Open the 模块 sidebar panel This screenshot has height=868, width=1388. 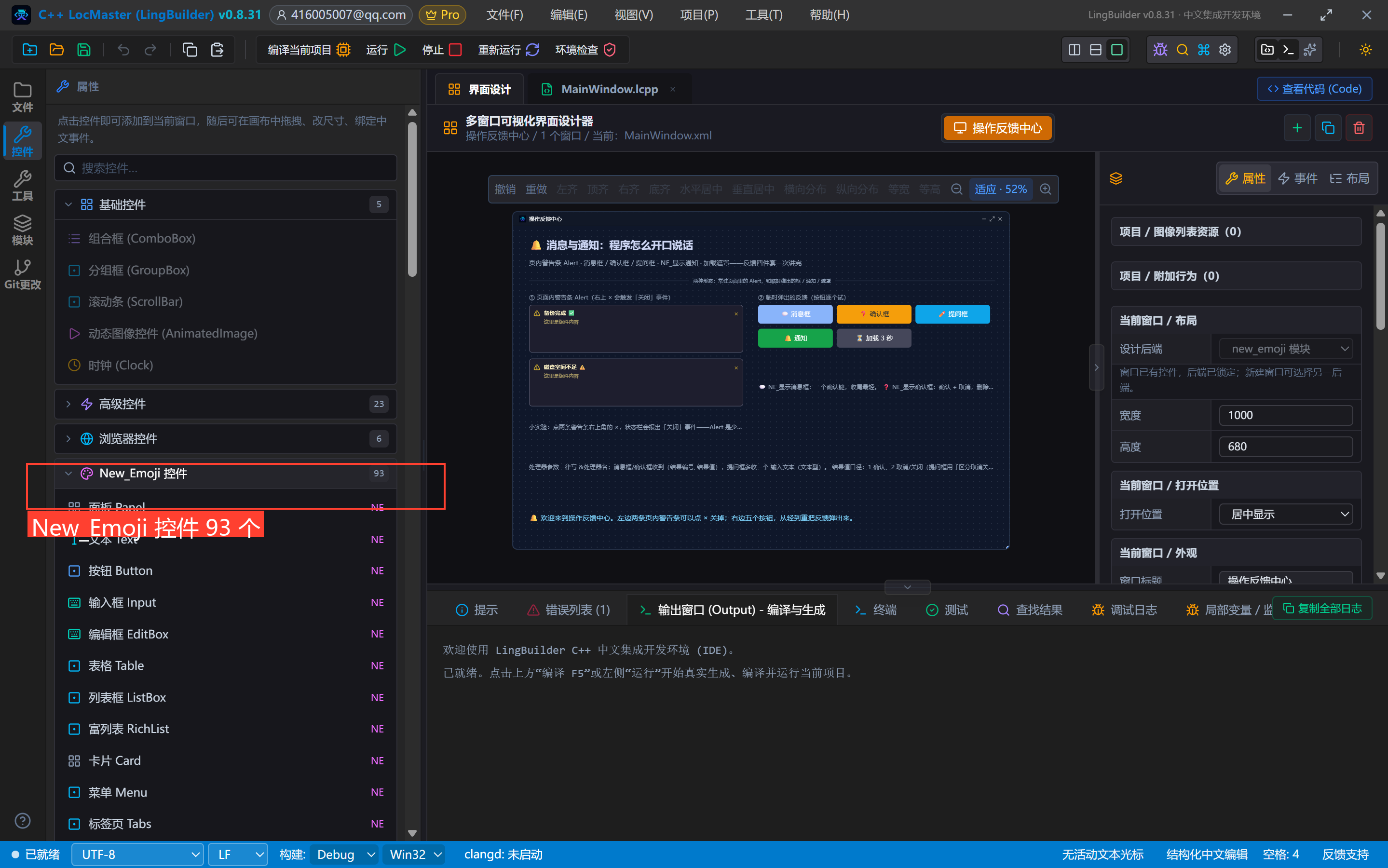point(22,230)
